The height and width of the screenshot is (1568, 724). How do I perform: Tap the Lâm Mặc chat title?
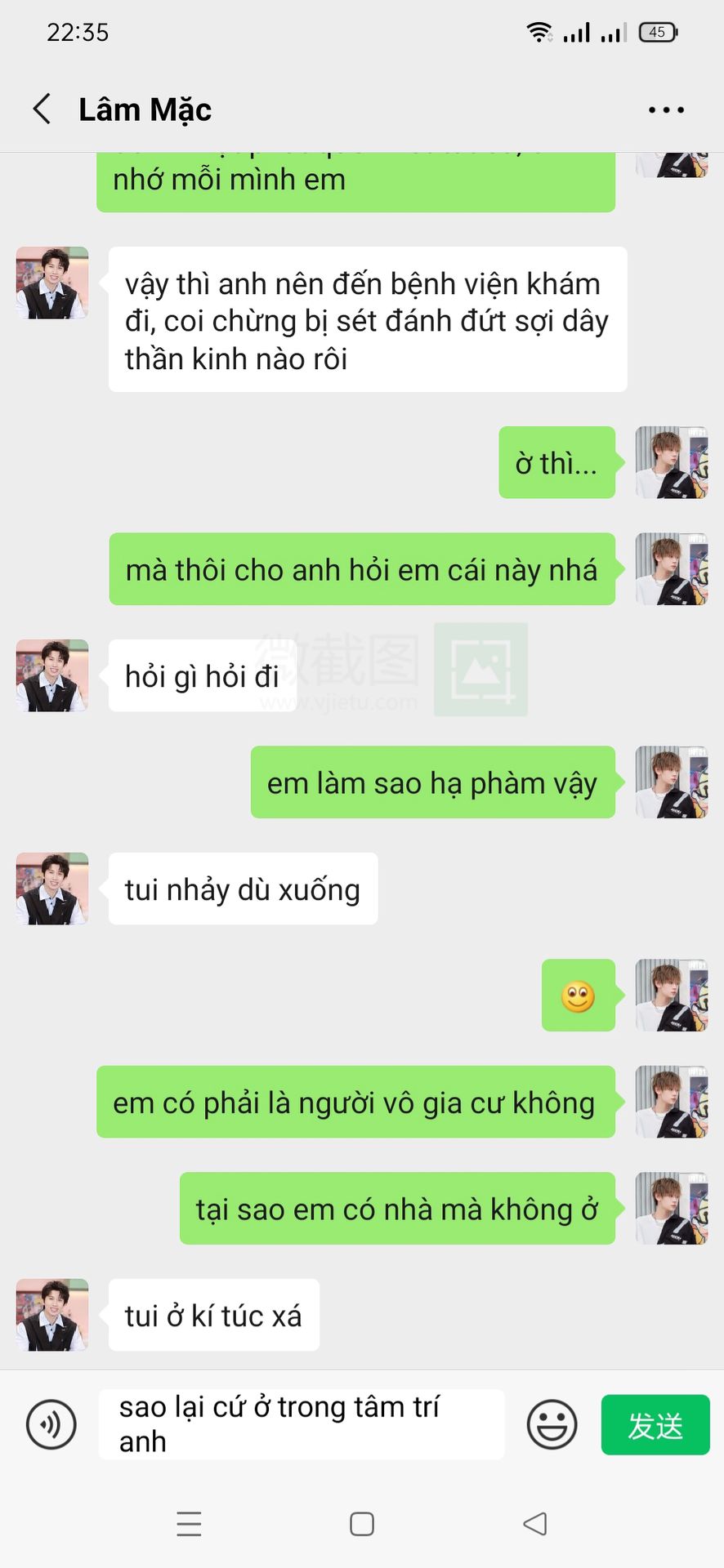coord(145,109)
